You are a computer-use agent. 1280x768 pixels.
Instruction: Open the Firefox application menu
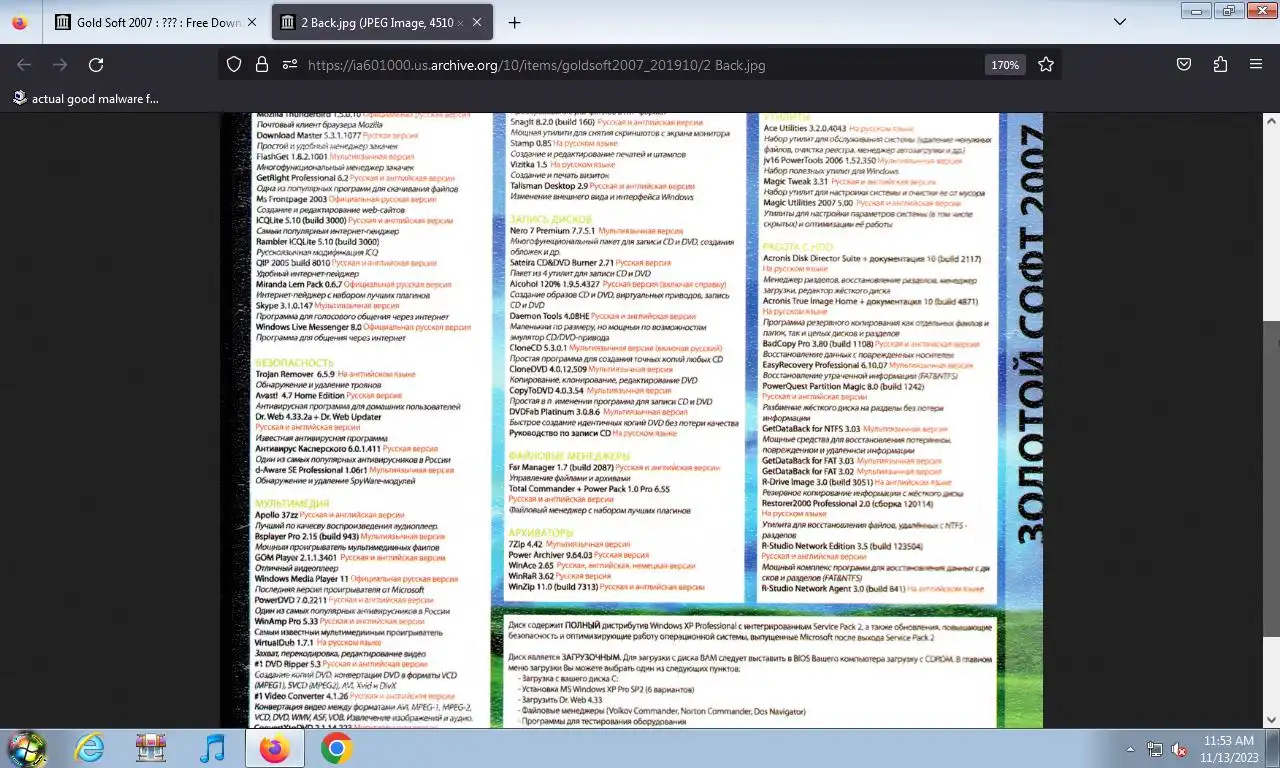(1256, 64)
